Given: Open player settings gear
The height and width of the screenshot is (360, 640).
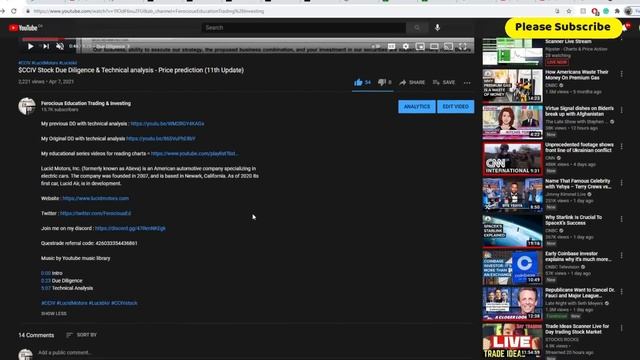Looking at the screenshot, I should (x=406, y=47).
